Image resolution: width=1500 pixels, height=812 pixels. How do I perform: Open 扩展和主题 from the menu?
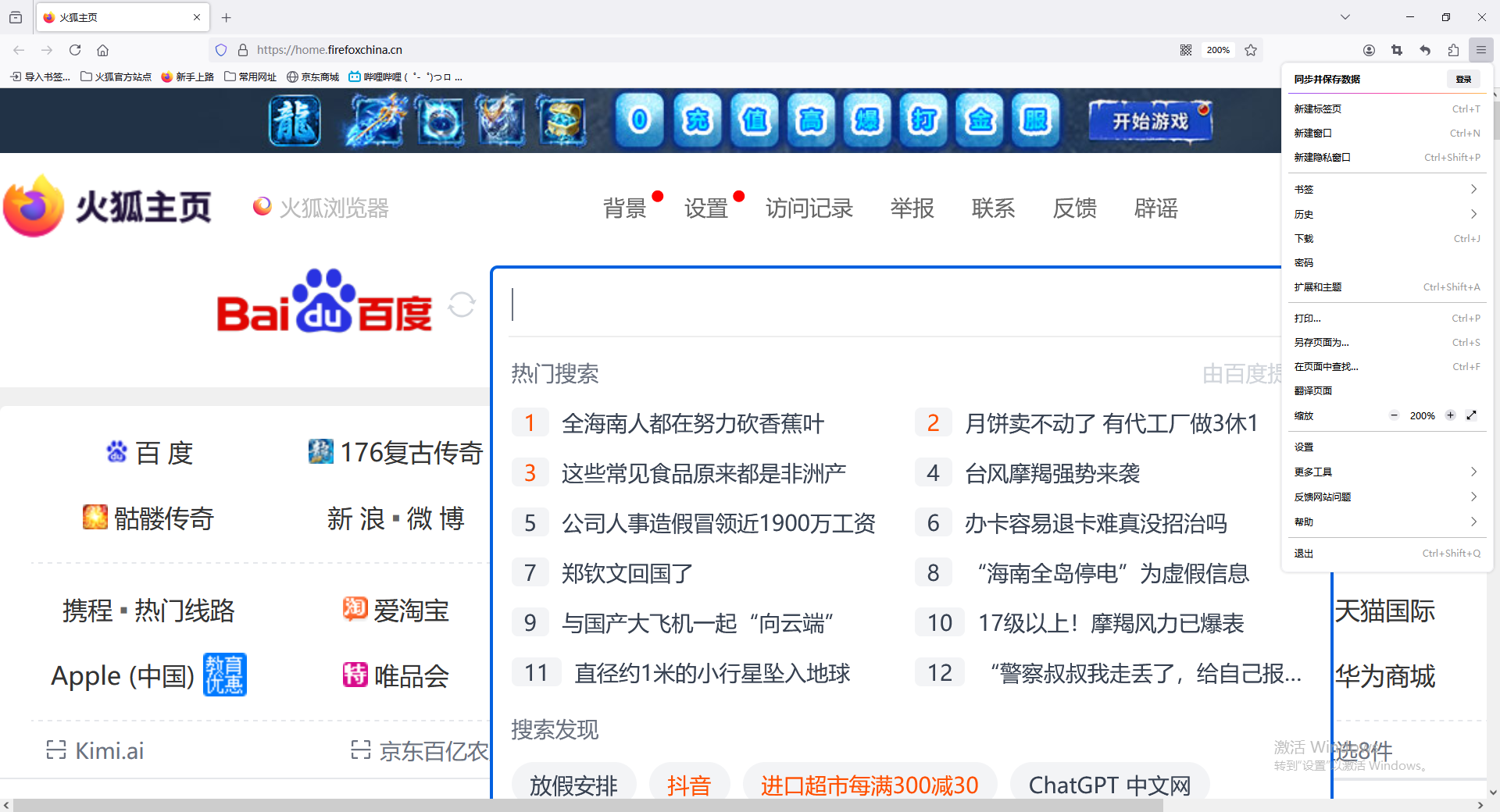click(x=1387, y=287)
